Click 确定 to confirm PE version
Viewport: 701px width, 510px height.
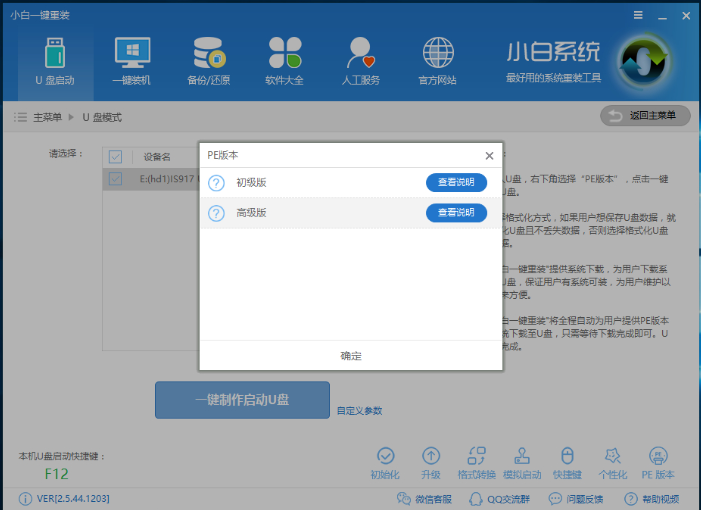tap(351, 356)
